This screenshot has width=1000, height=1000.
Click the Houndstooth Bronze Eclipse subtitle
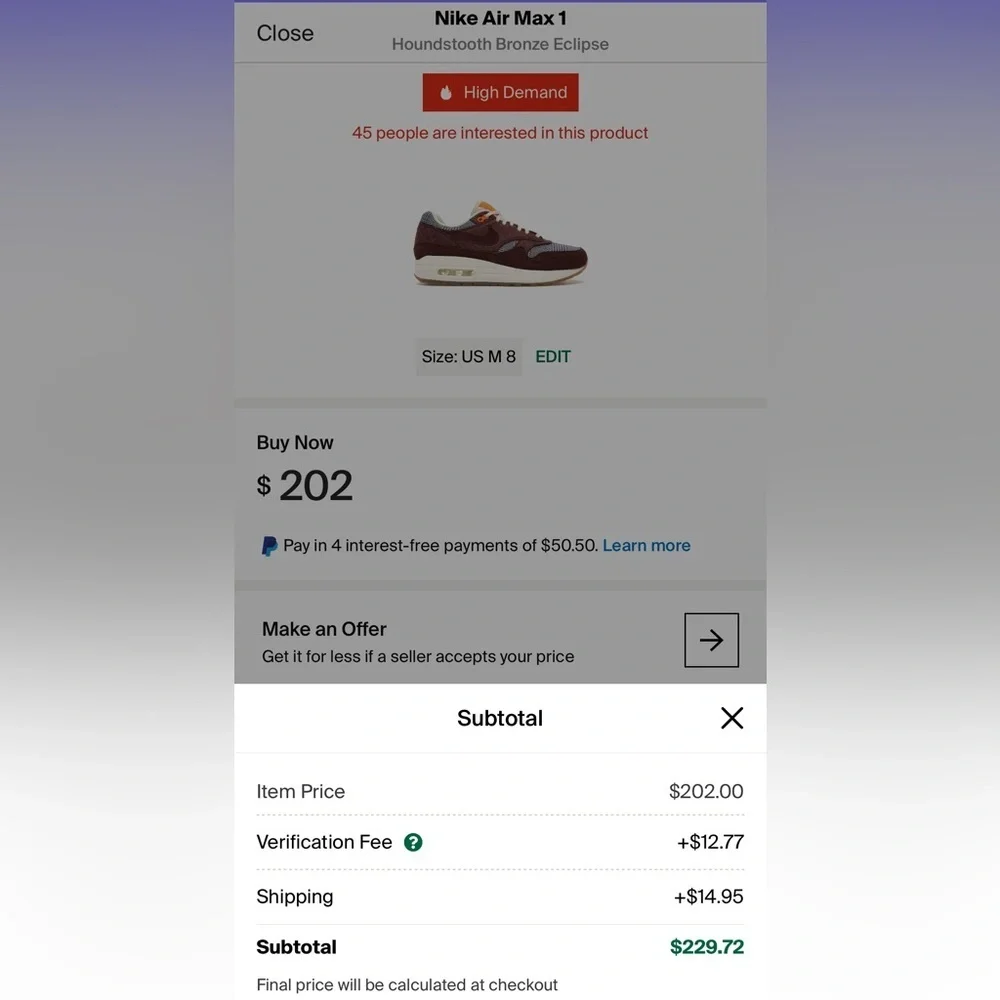coord(500,44)
